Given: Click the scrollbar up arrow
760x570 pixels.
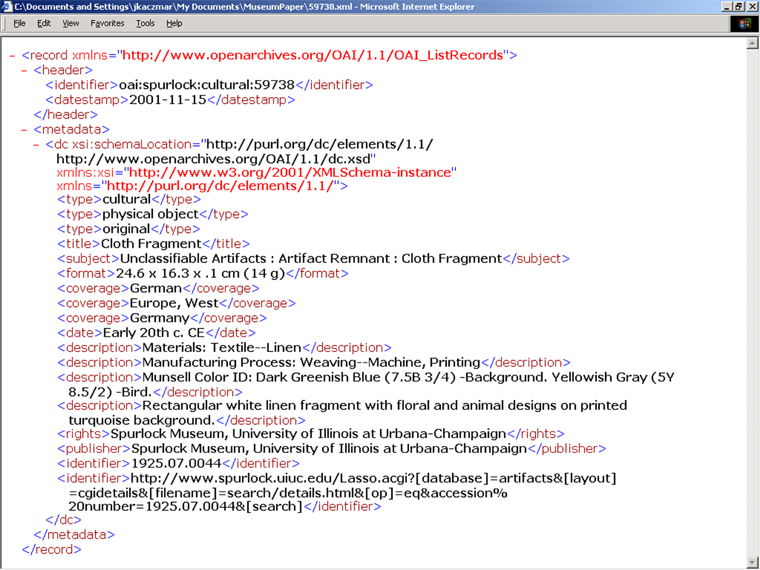Looking at the screenshot, I should click(x=752, y=44).
